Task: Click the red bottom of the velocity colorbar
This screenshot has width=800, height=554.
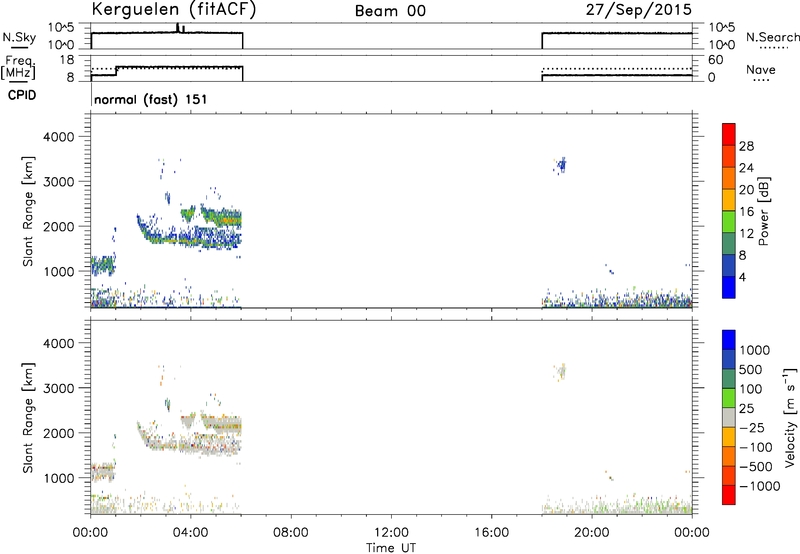Action: [729, 495]
